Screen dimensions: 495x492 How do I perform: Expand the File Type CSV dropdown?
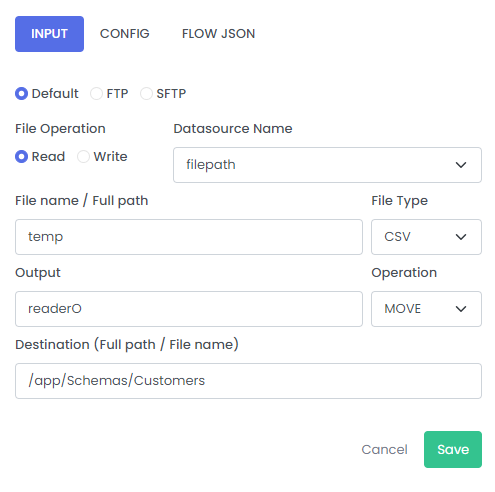[x=426, y=237]
